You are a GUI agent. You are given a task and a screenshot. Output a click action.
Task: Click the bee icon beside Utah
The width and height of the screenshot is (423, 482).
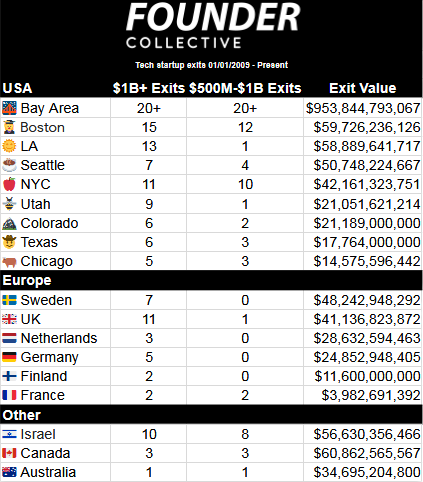pos(9,204)
